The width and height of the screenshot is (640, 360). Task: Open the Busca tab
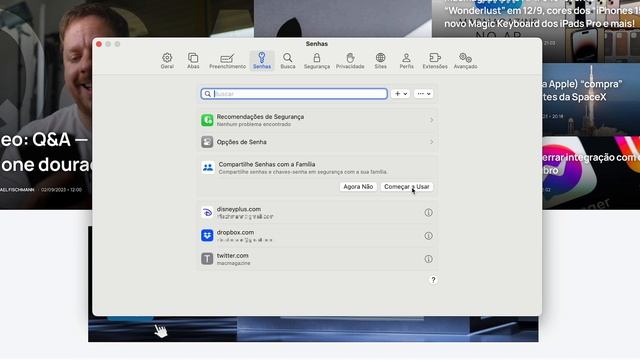point(288,61)
